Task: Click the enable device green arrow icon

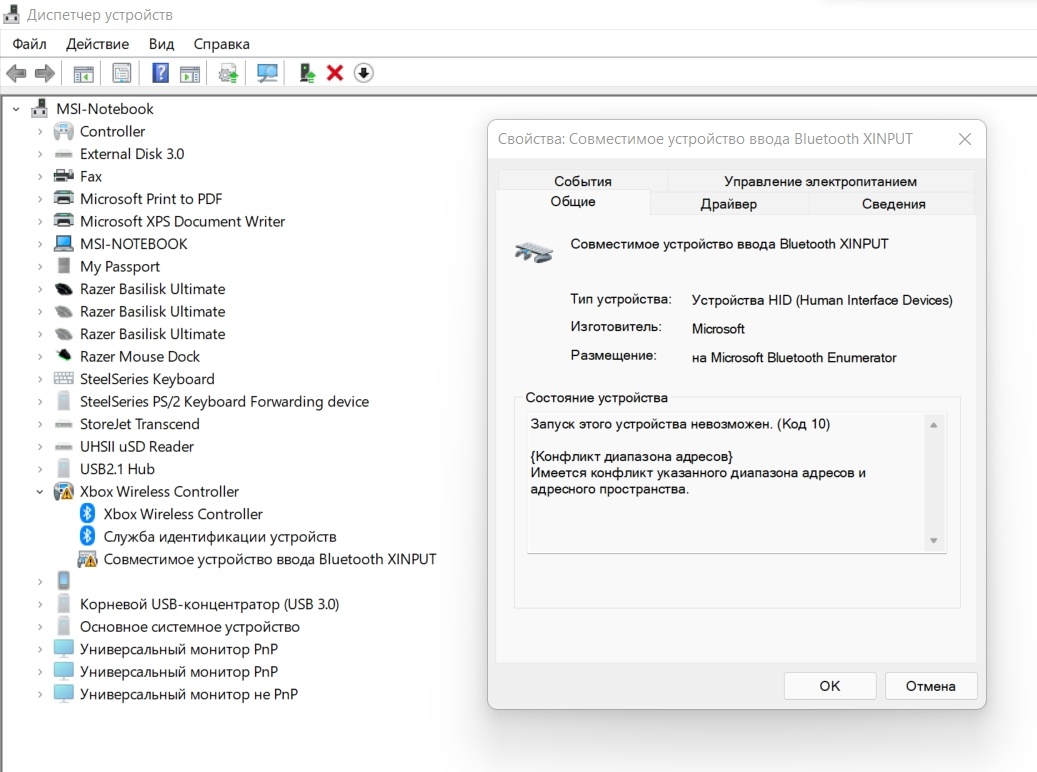Action: 307,73
